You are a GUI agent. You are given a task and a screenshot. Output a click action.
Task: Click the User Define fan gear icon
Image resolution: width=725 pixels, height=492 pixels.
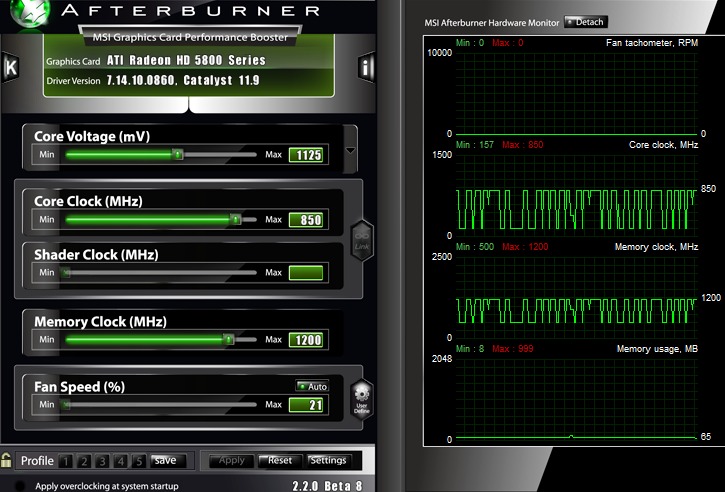click(x=362, y=399)
